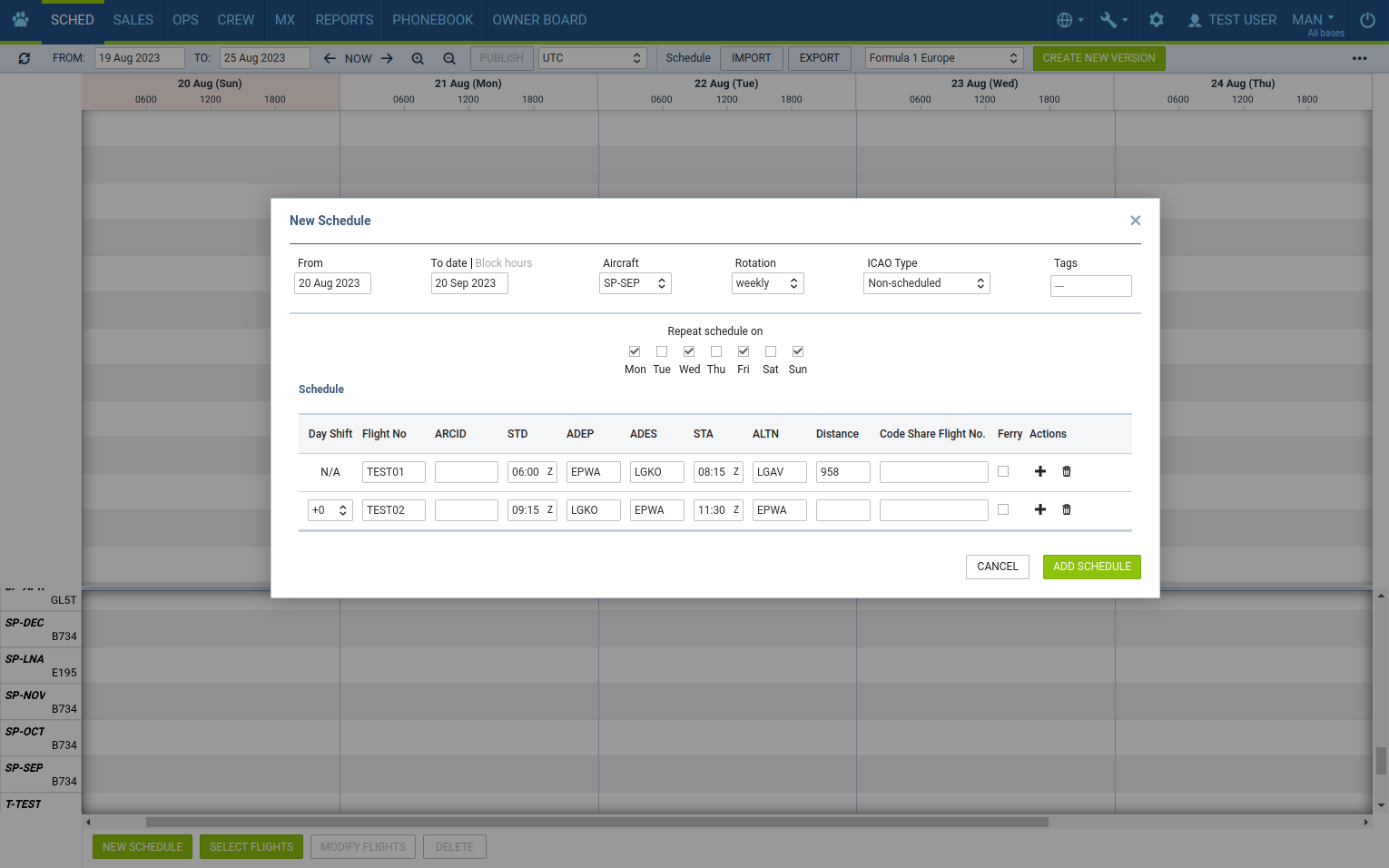Uncheck the Mon repeat checkbox

[x=635, y=351]
